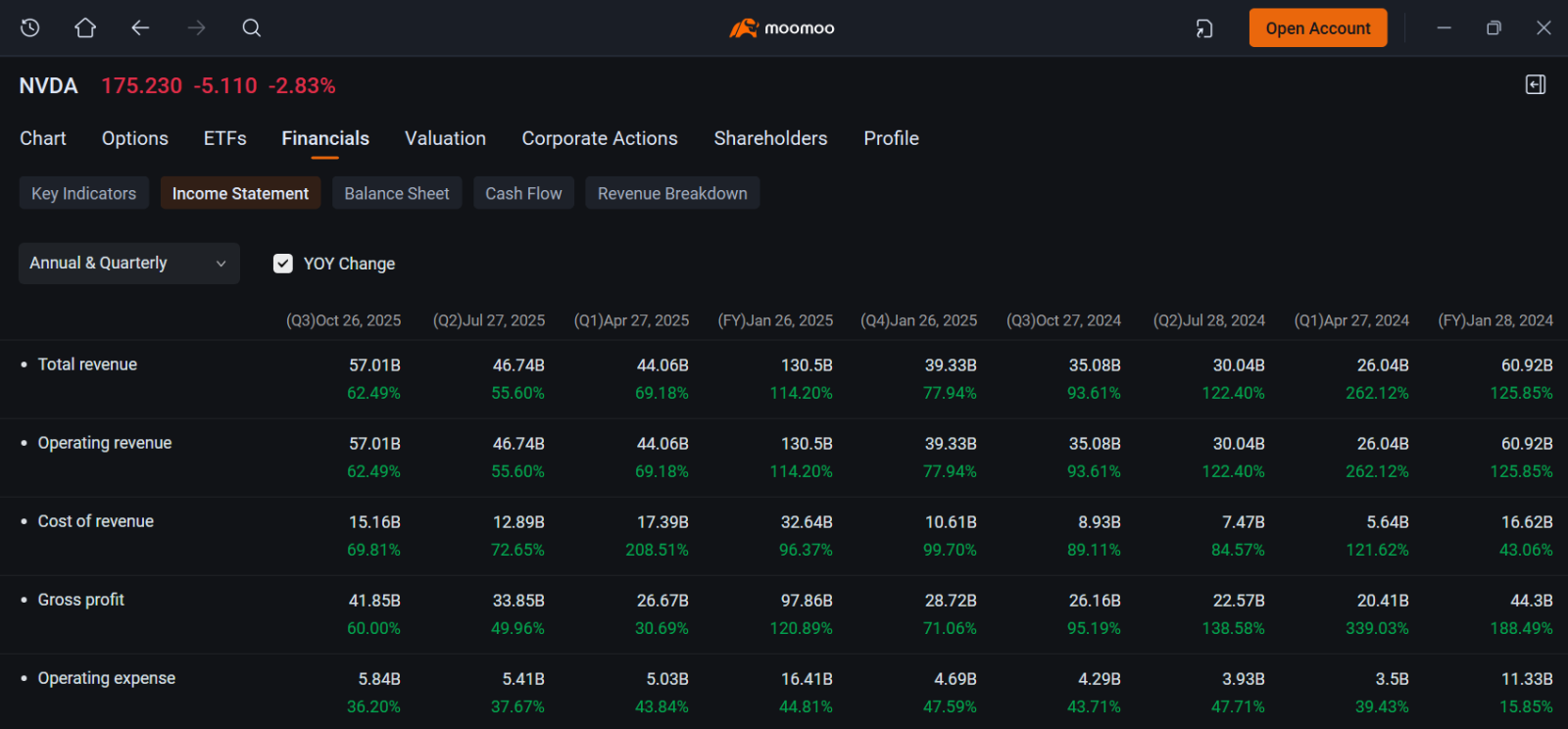Click the forward arrow icon
The height and width of the screenshot is (729, 1568).
click(x=196, y=27)
